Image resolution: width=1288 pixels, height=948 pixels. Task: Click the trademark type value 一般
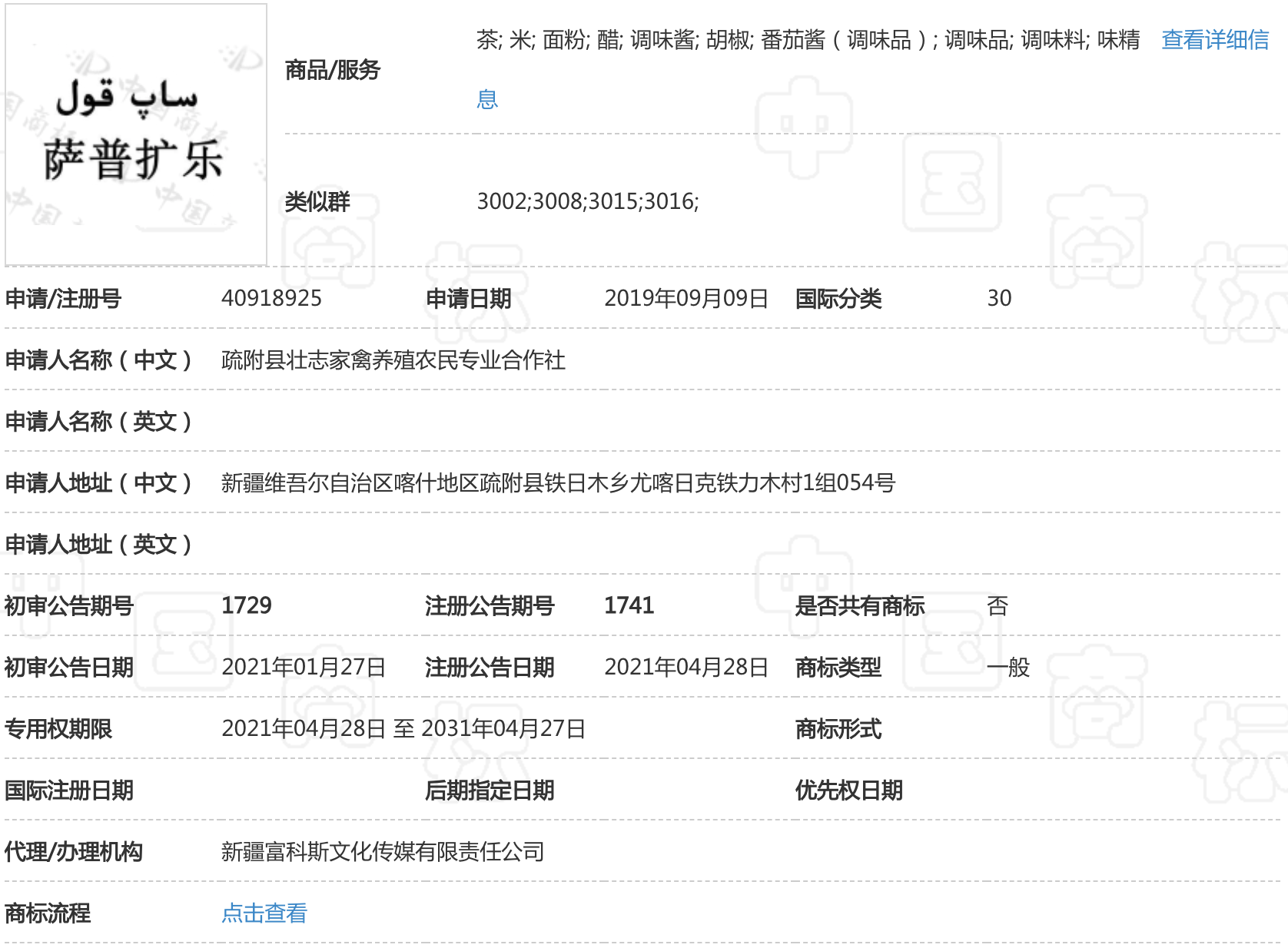click(1007, 667)
